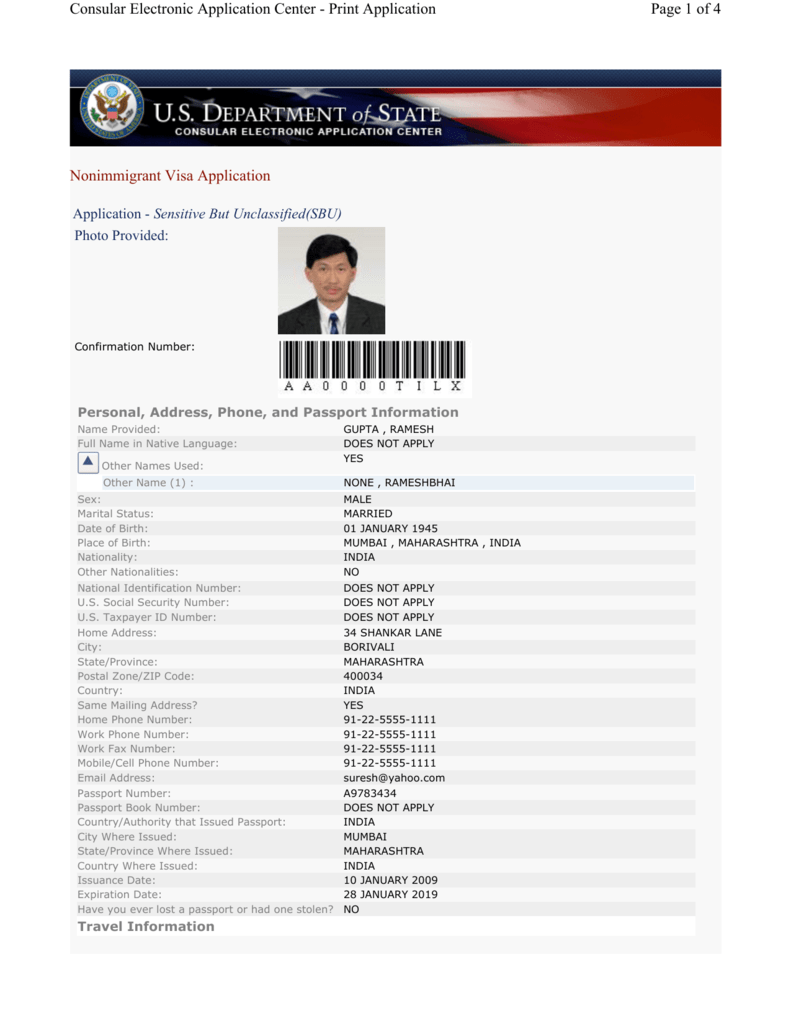Select expiration date 28 JANUARY 2019
The width and height of the screenshot is (791, 1024).
click(391, 895)
